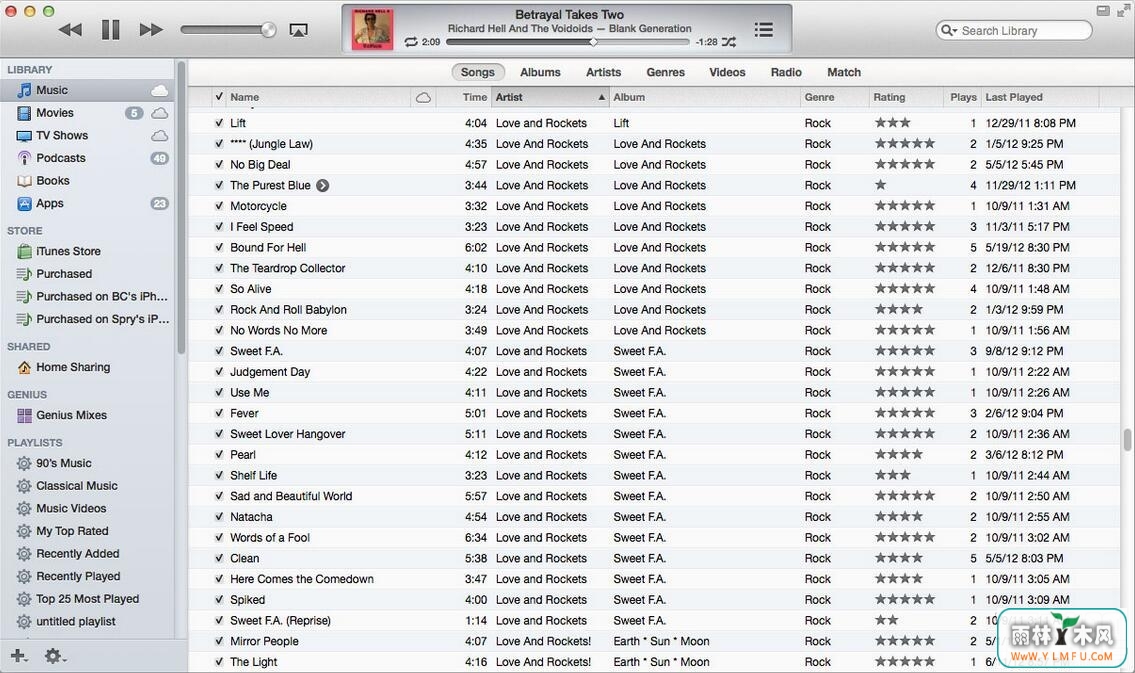The image size is (1135, 673).
Task: Sort by the Artist column header
Action: (x=550, y=97)
